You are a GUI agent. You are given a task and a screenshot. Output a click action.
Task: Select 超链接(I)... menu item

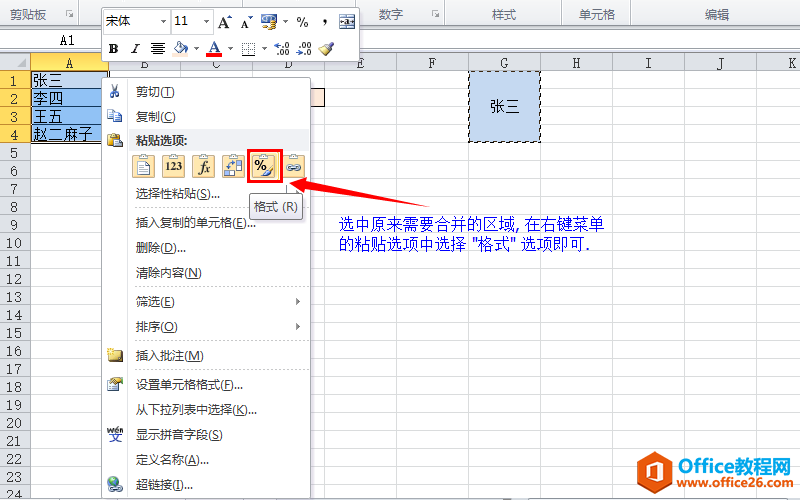206,485
